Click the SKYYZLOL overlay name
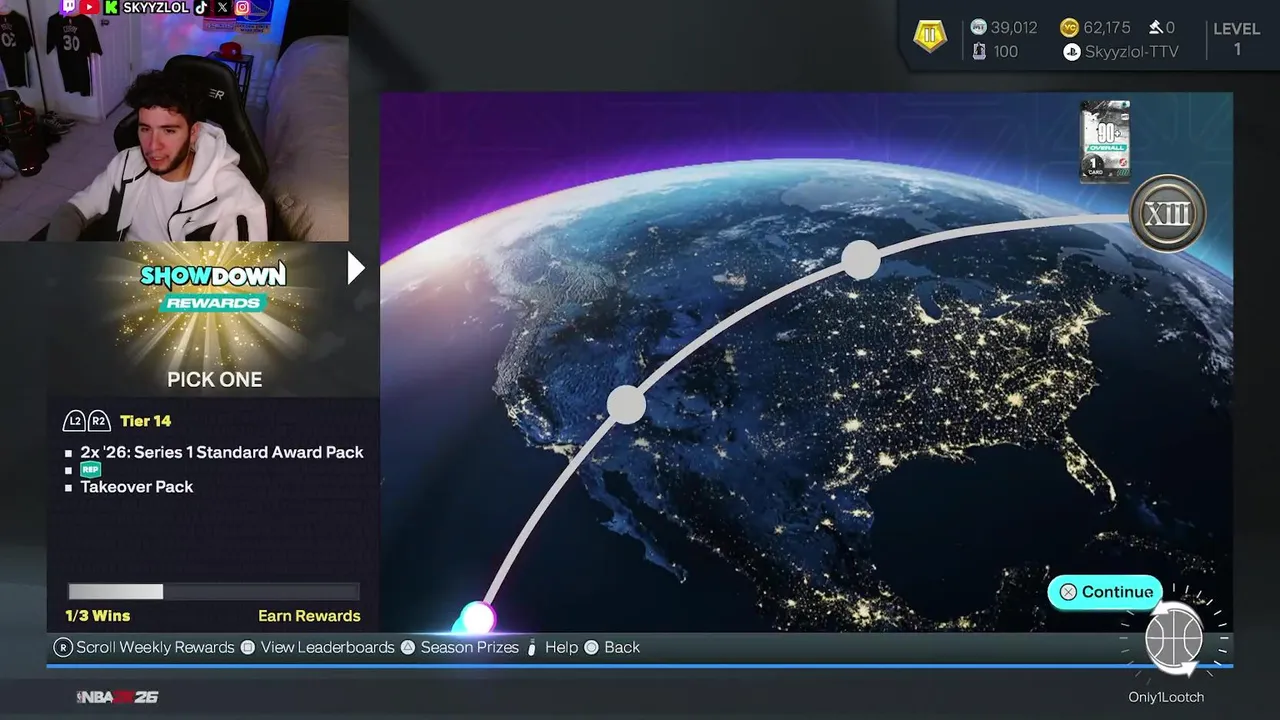The image size is (1280, 720). 155,7
